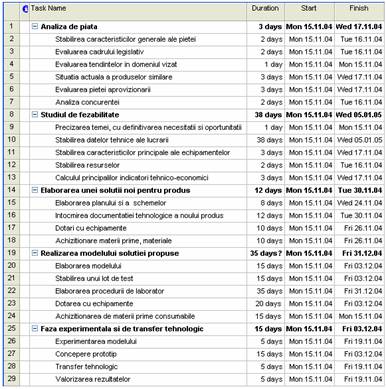Click the indicators column header icon
386x389 pixels.
pyautogui.click(x=25, y=9)
